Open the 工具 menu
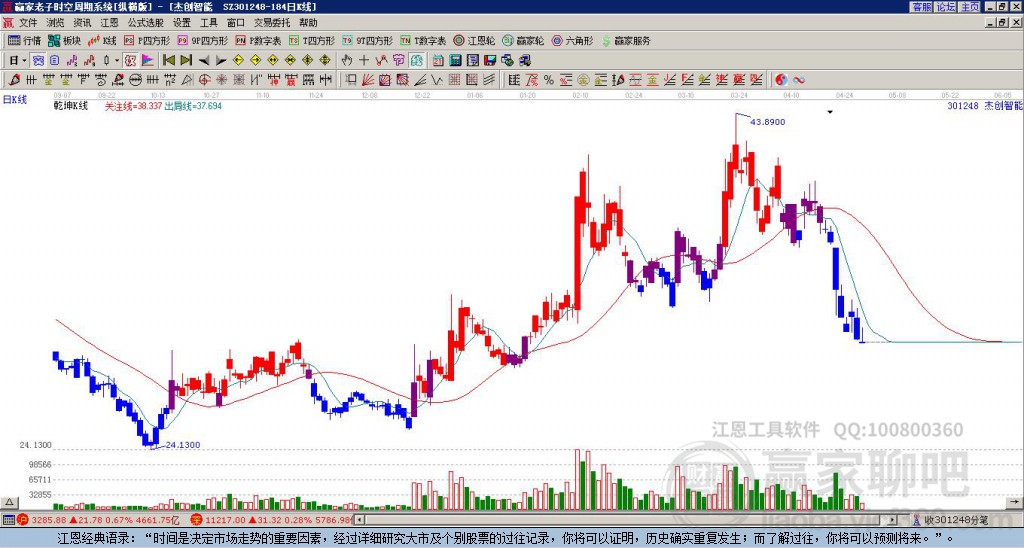The image size is (1024, 548). pos(209,23)
